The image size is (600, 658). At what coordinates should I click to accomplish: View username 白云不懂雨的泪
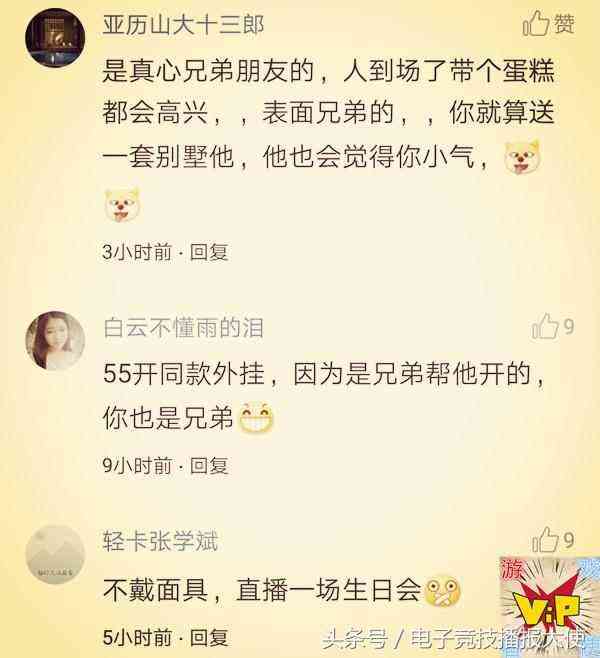[183, 328]
